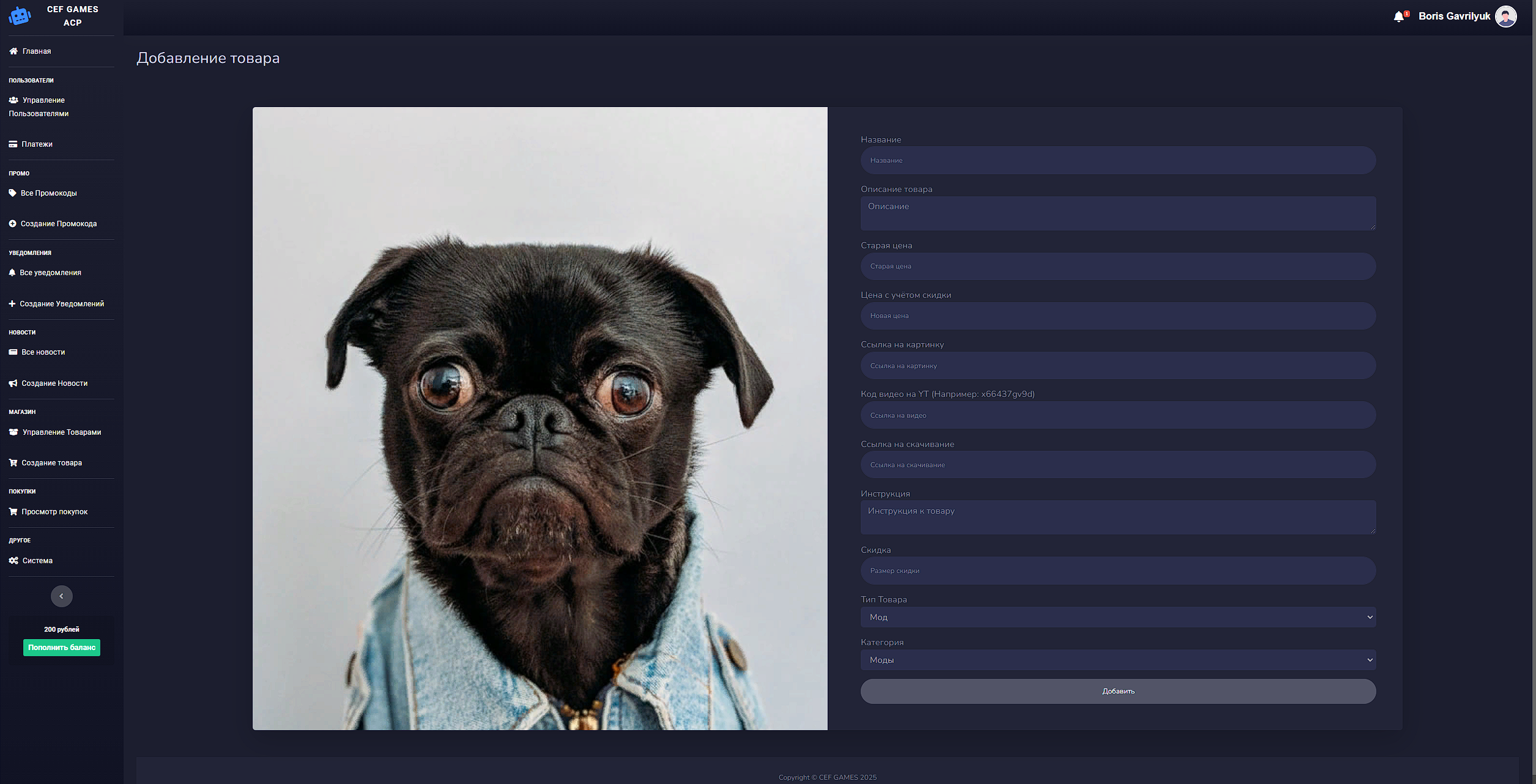Screen dimensions: 1536x784
Task: Open Управление Товарами menu item
Action: [x=61, y=432]
